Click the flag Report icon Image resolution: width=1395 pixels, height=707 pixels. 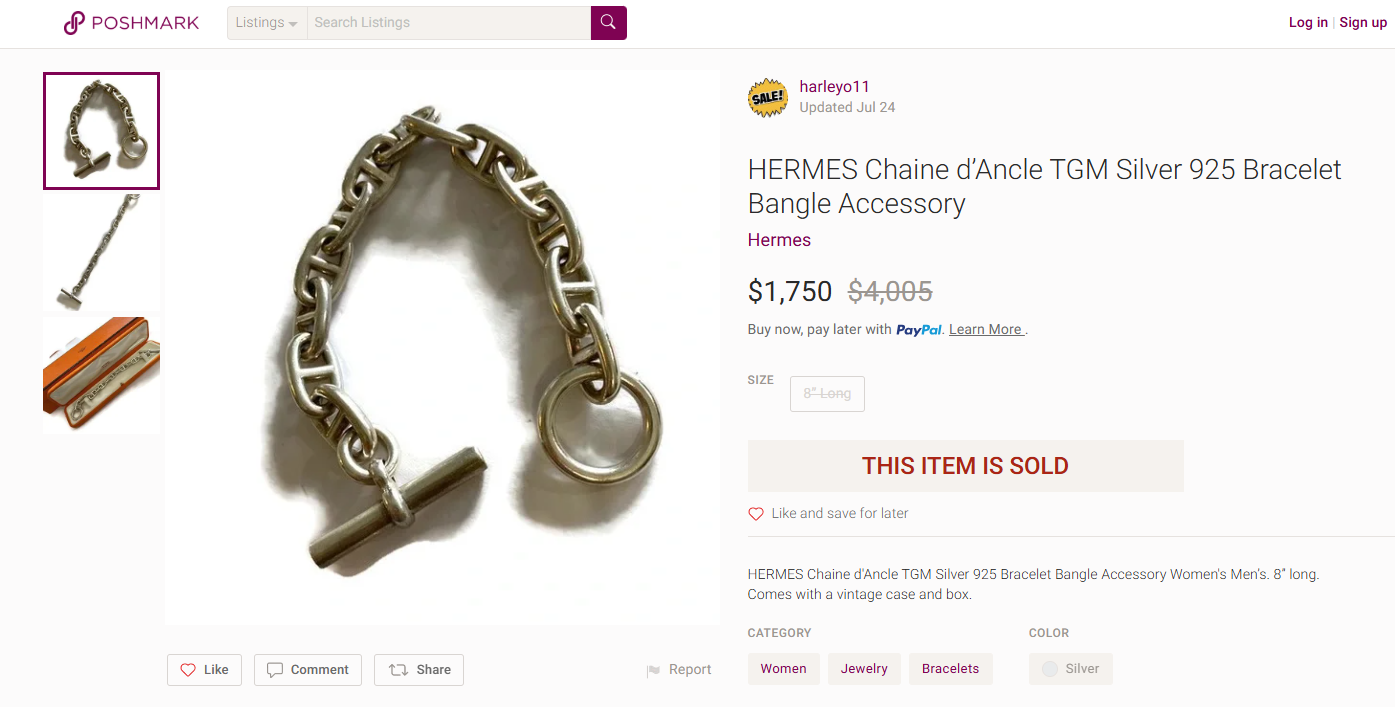pos(653,670)
